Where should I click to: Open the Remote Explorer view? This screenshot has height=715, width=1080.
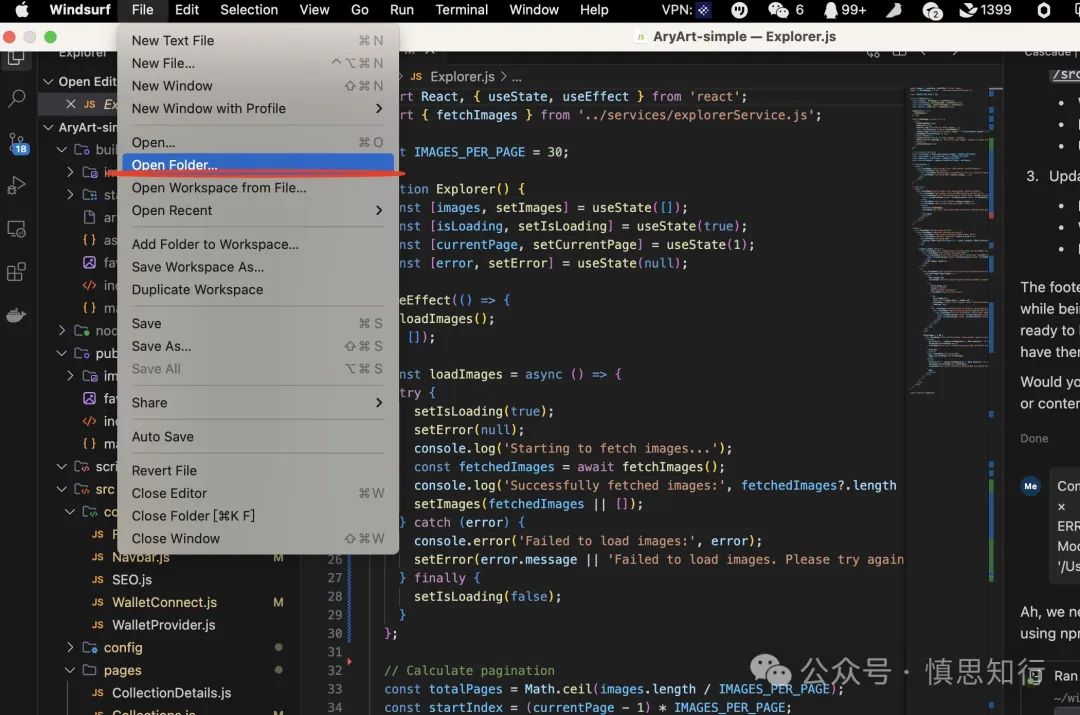coord(17,229)
